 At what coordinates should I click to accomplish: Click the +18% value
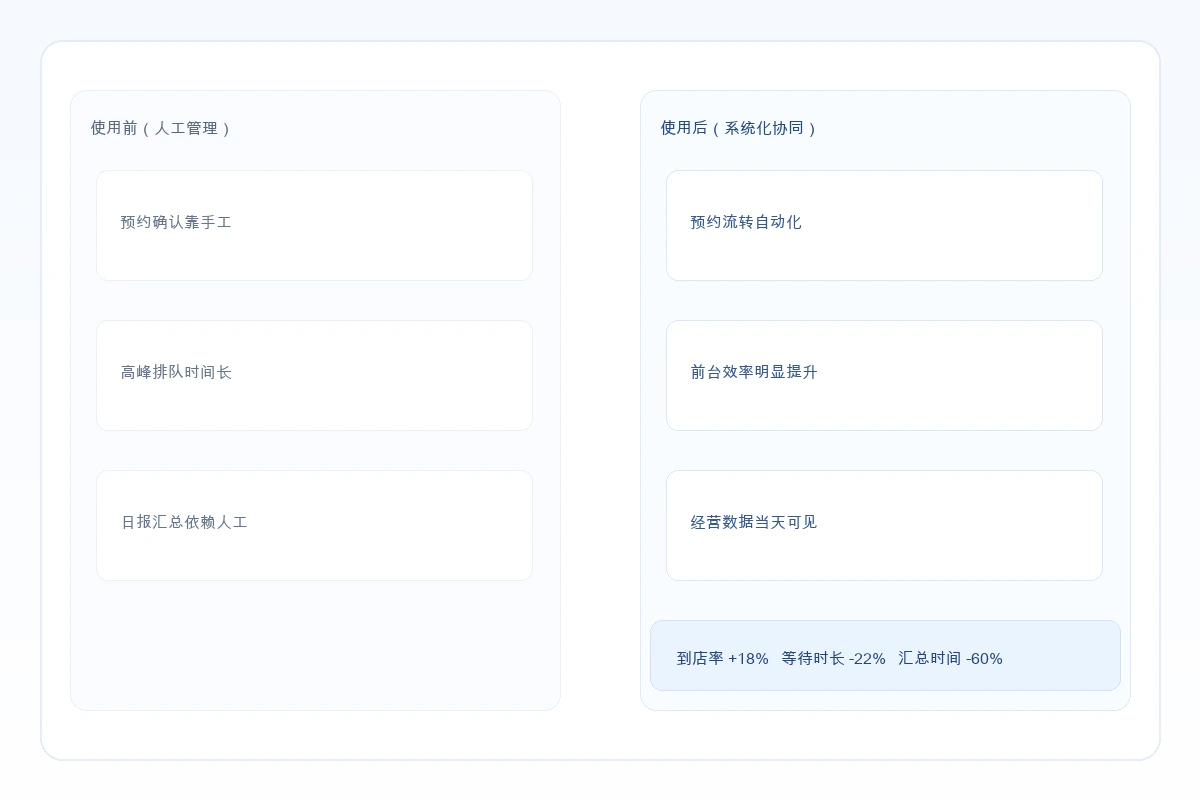pyautogui.click(x=748, y=658)
